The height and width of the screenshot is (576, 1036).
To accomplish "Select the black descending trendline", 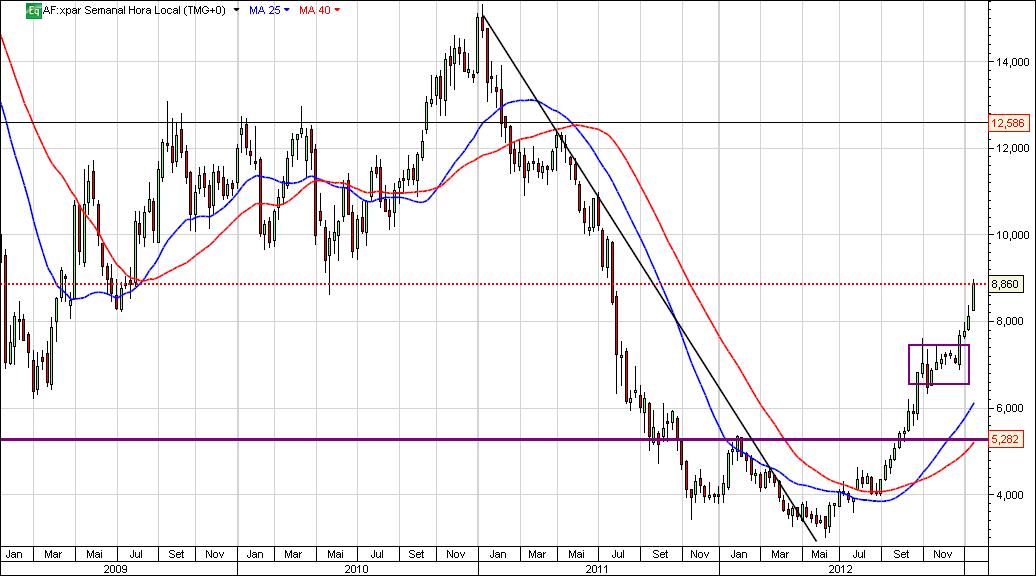I will tap(649, 277).
